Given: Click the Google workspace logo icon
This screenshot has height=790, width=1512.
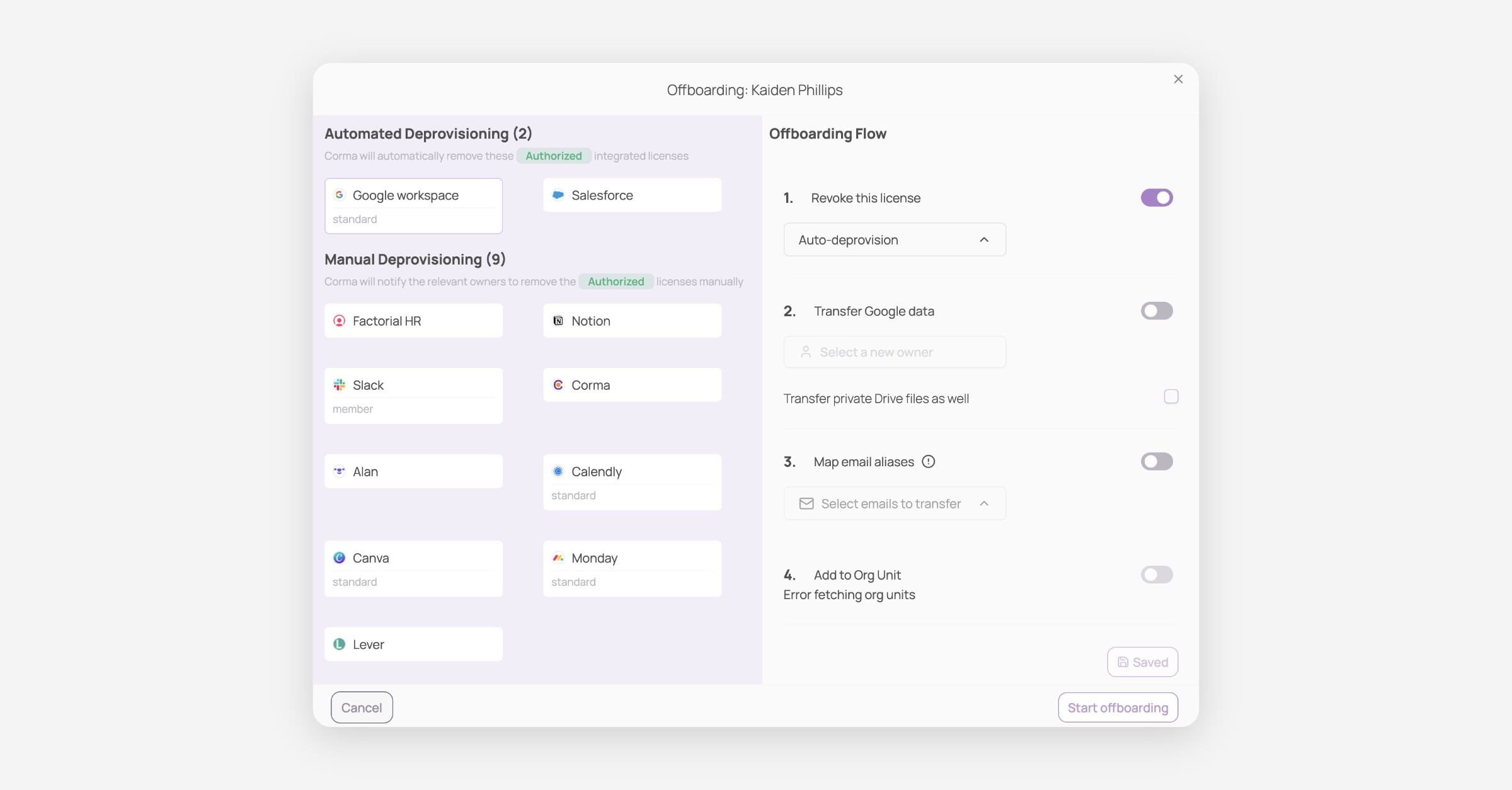Looking at the screenshot, I should [339, 195].
